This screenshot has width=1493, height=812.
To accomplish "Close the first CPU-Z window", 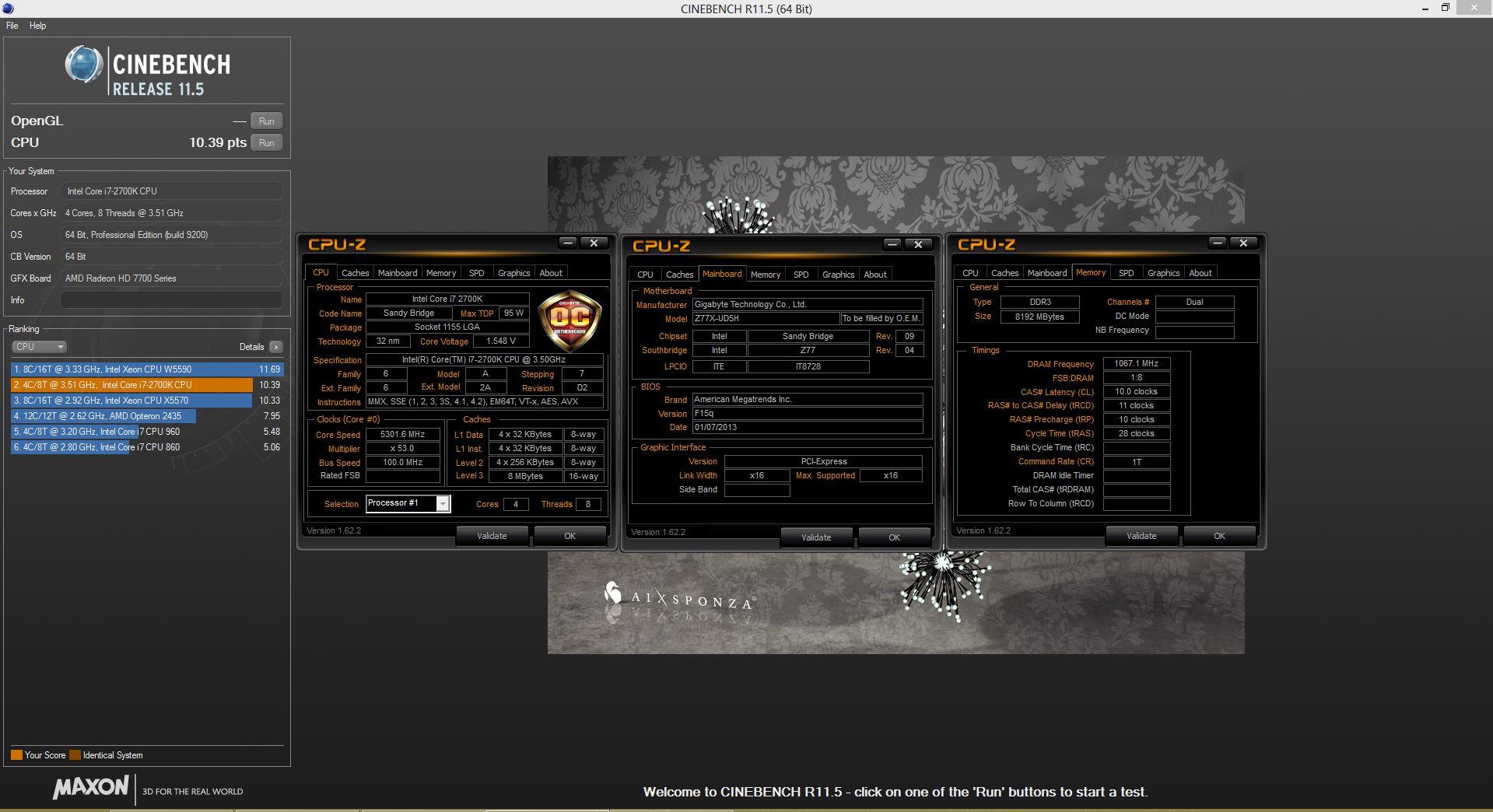I will point(594,243).
